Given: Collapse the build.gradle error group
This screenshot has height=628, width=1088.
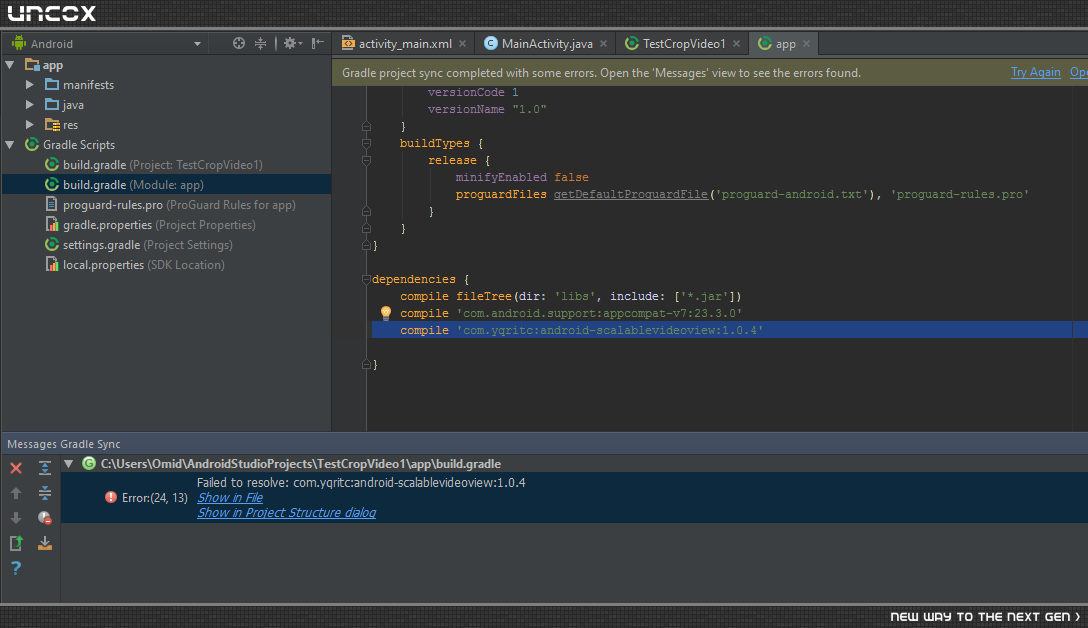Looking at the screenshot, I should pyautogui.click(x=69, y=464).
